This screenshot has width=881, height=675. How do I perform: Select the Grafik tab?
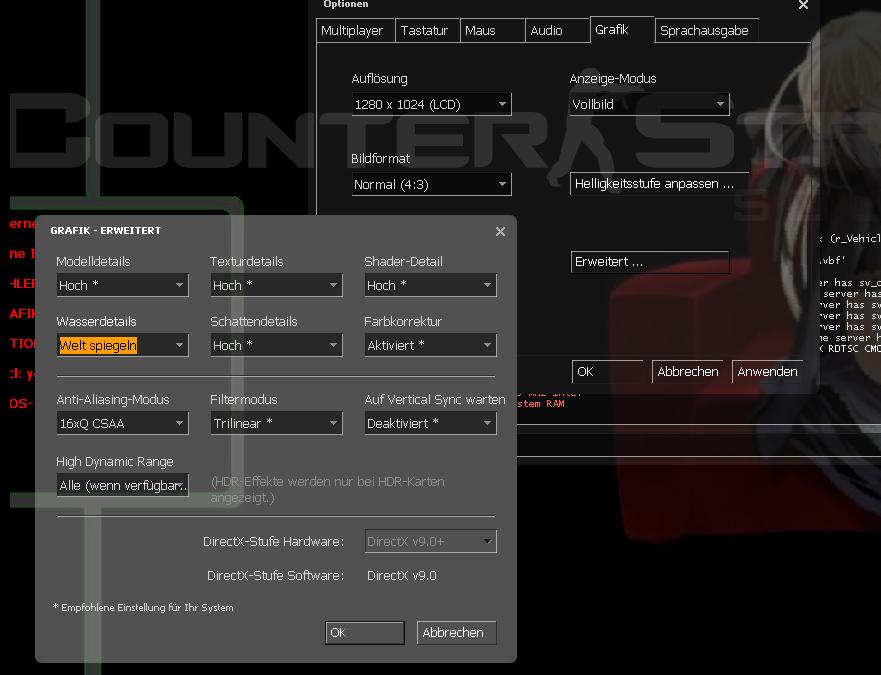pyautogui.click(x=622, y=29)
